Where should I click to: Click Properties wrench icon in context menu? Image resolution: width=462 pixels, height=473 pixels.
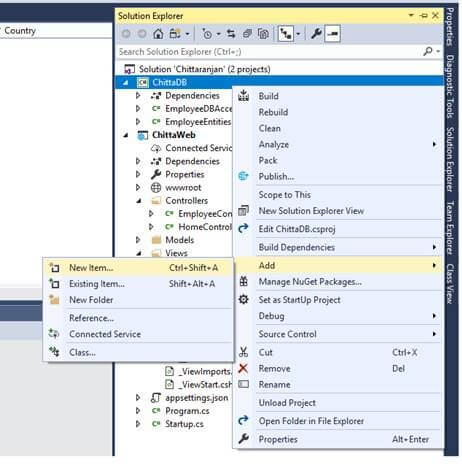243,439
